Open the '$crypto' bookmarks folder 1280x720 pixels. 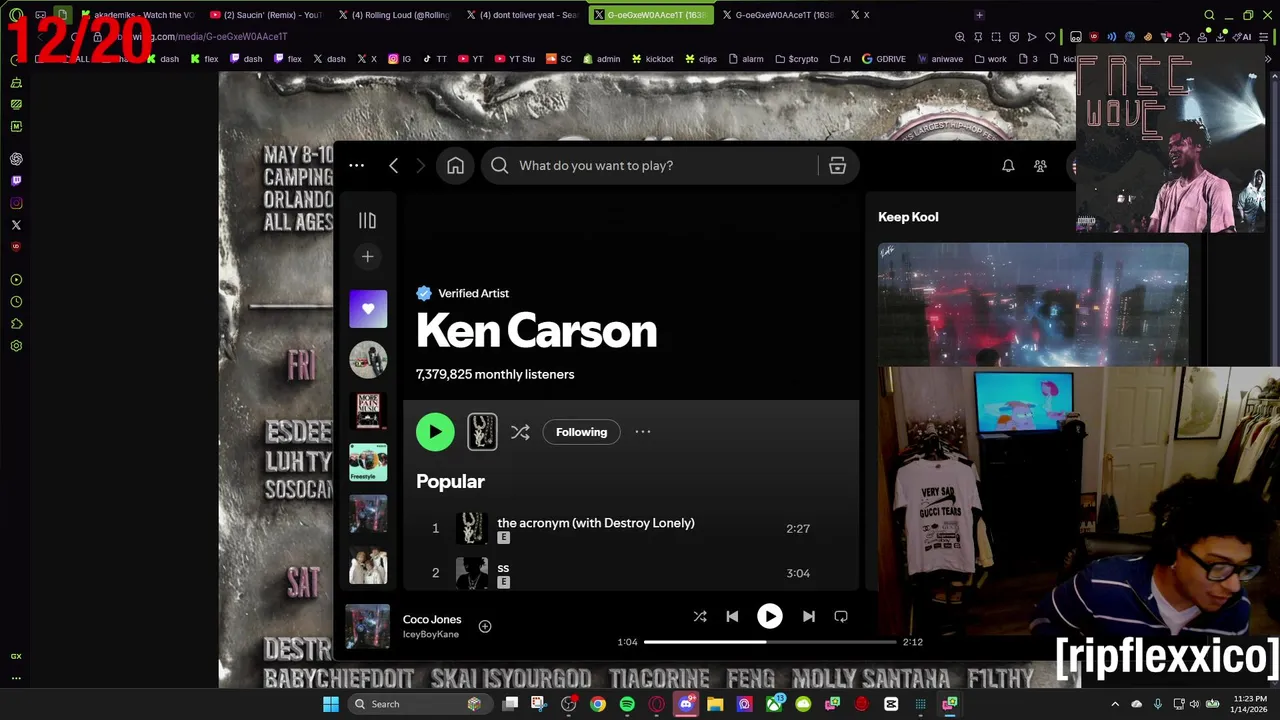(798, 59)
